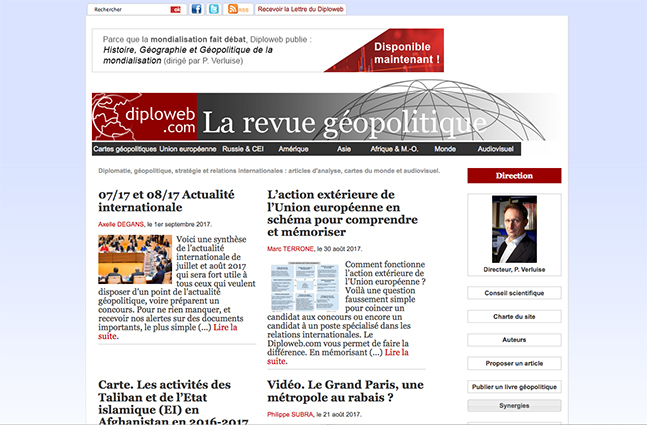Click date text le 1er septembre 2017
The width and height of the screenshot is (647, 425).
[179, 224]
